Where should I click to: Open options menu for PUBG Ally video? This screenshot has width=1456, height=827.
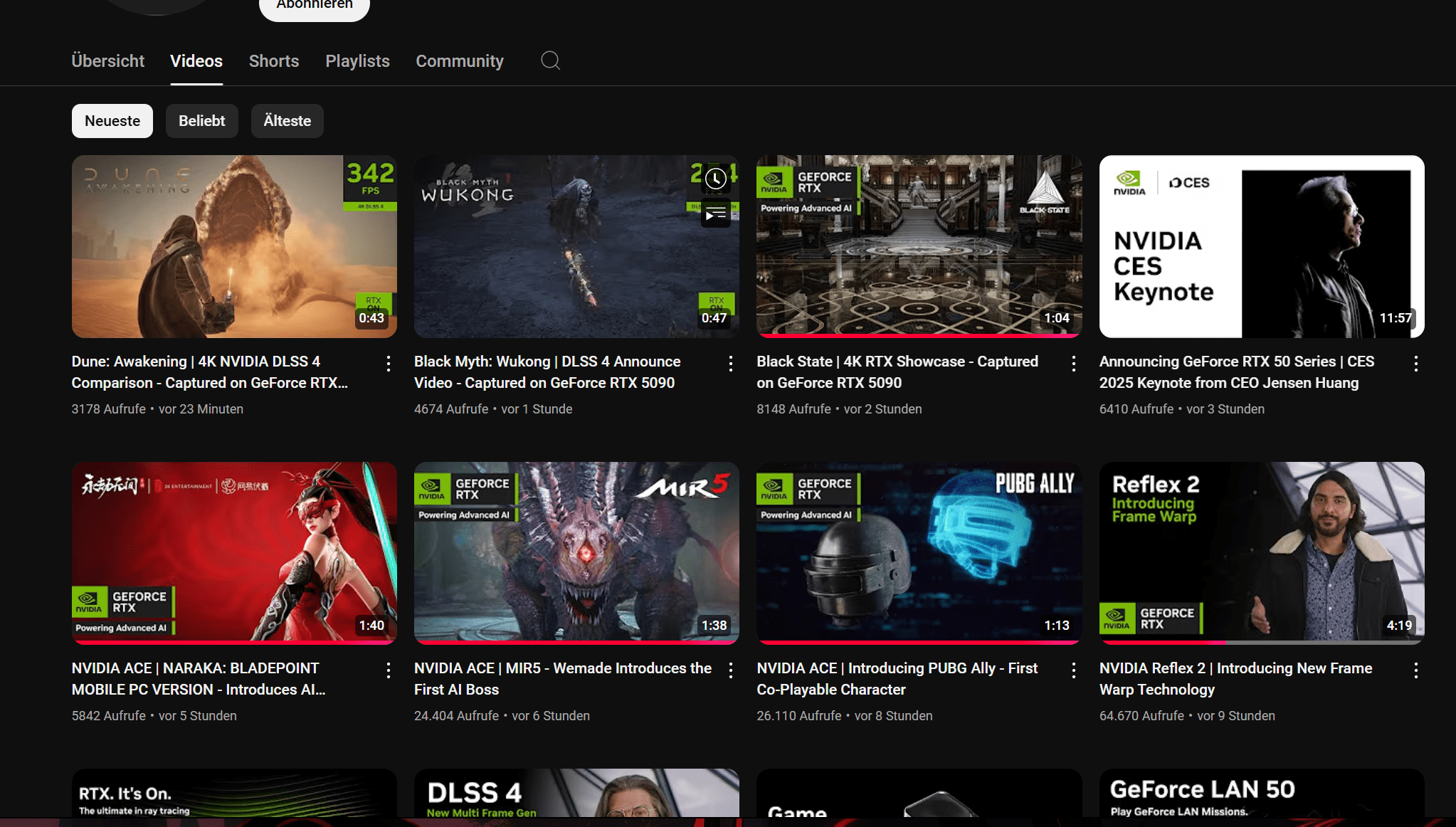[x=1073, y=670]
